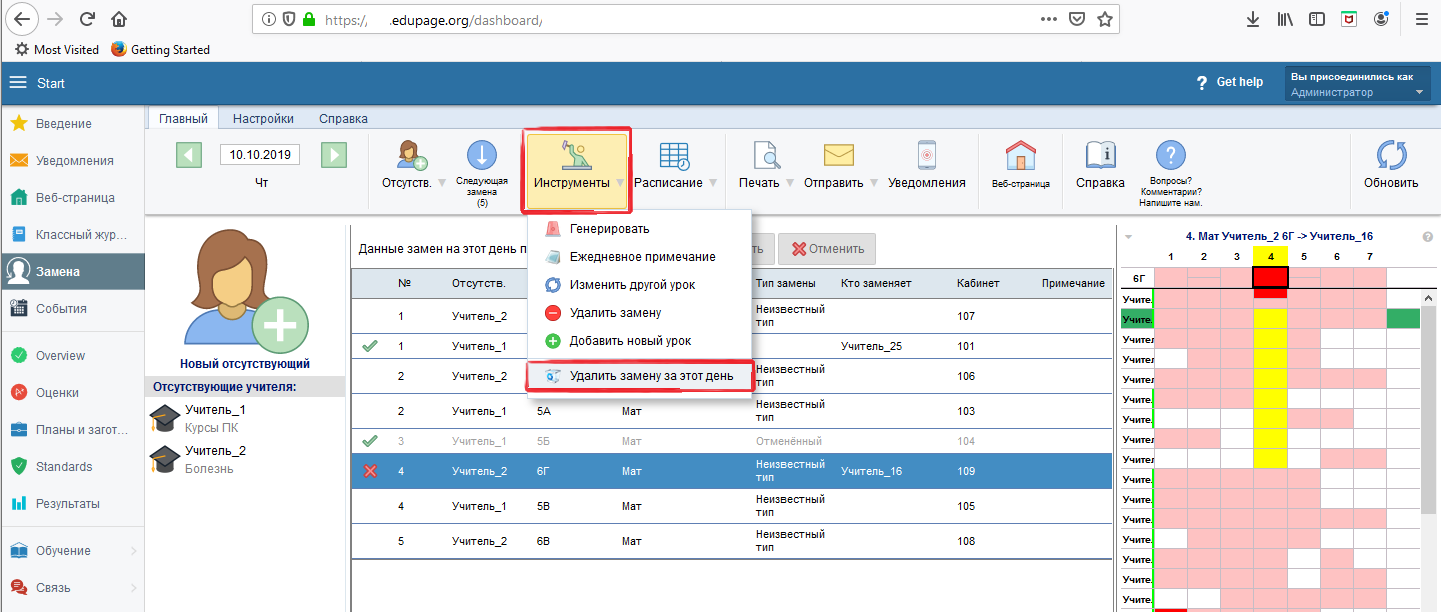
Task: Click the browser Home button
Action: pyautogui.click(x=119, y=19)
